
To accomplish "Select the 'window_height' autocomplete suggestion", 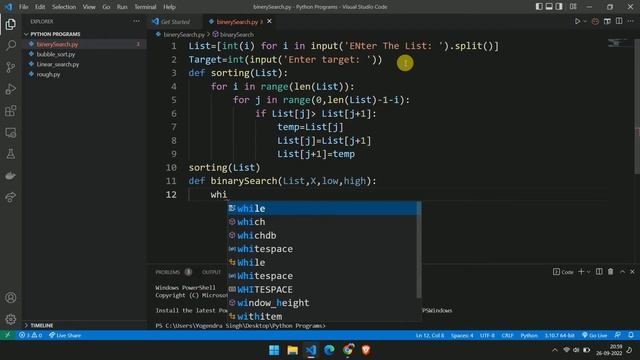I will [322, 303].
